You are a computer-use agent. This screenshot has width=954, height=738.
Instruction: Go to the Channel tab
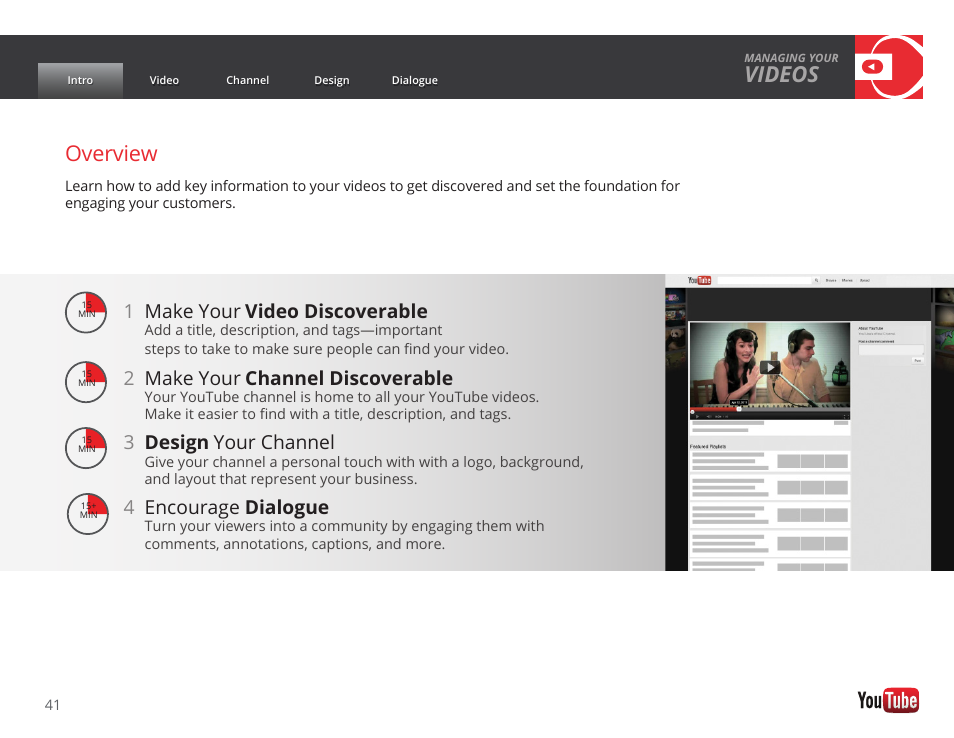coord(247,81)
